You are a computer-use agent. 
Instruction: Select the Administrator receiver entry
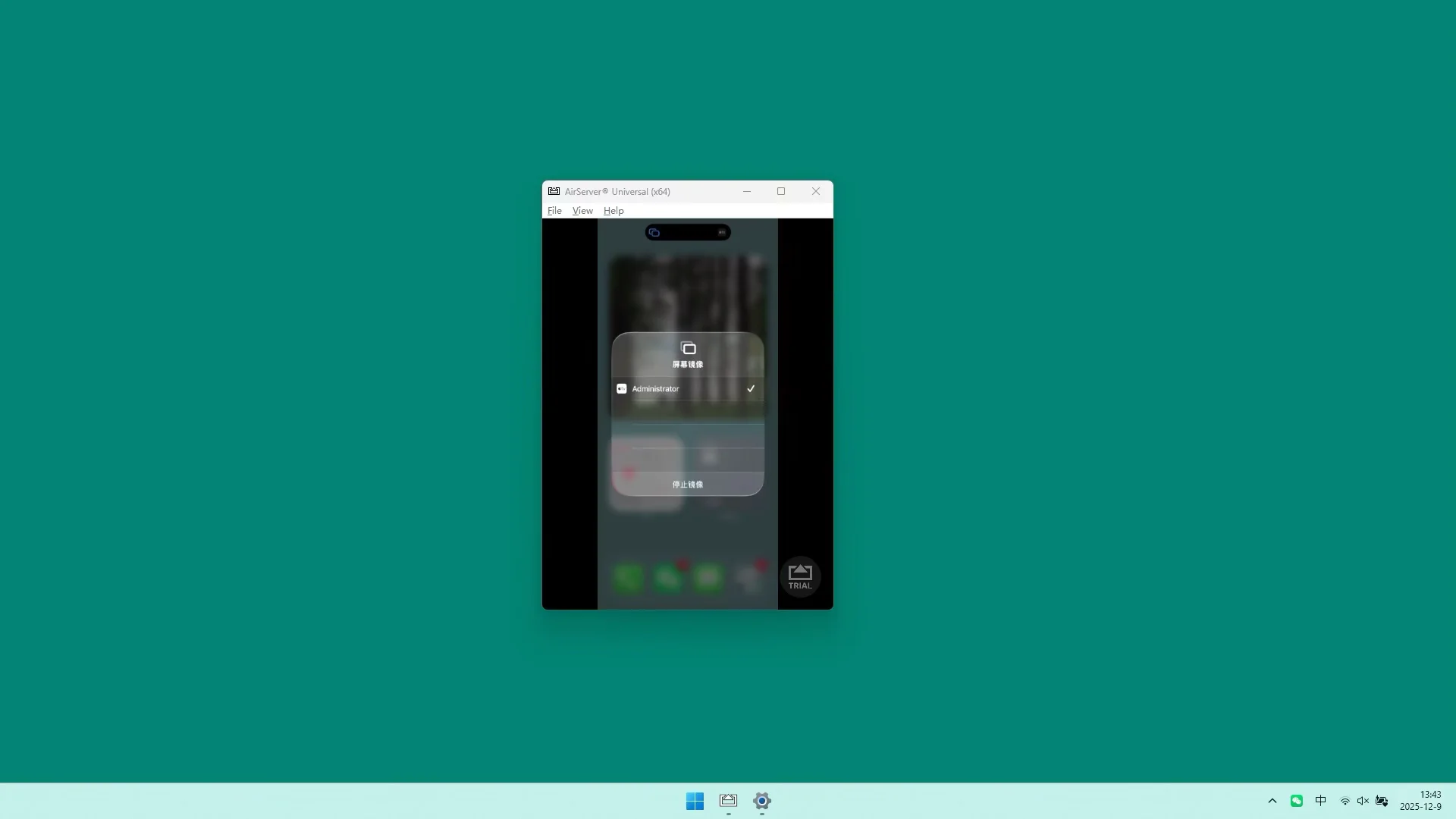pos(657,388)
